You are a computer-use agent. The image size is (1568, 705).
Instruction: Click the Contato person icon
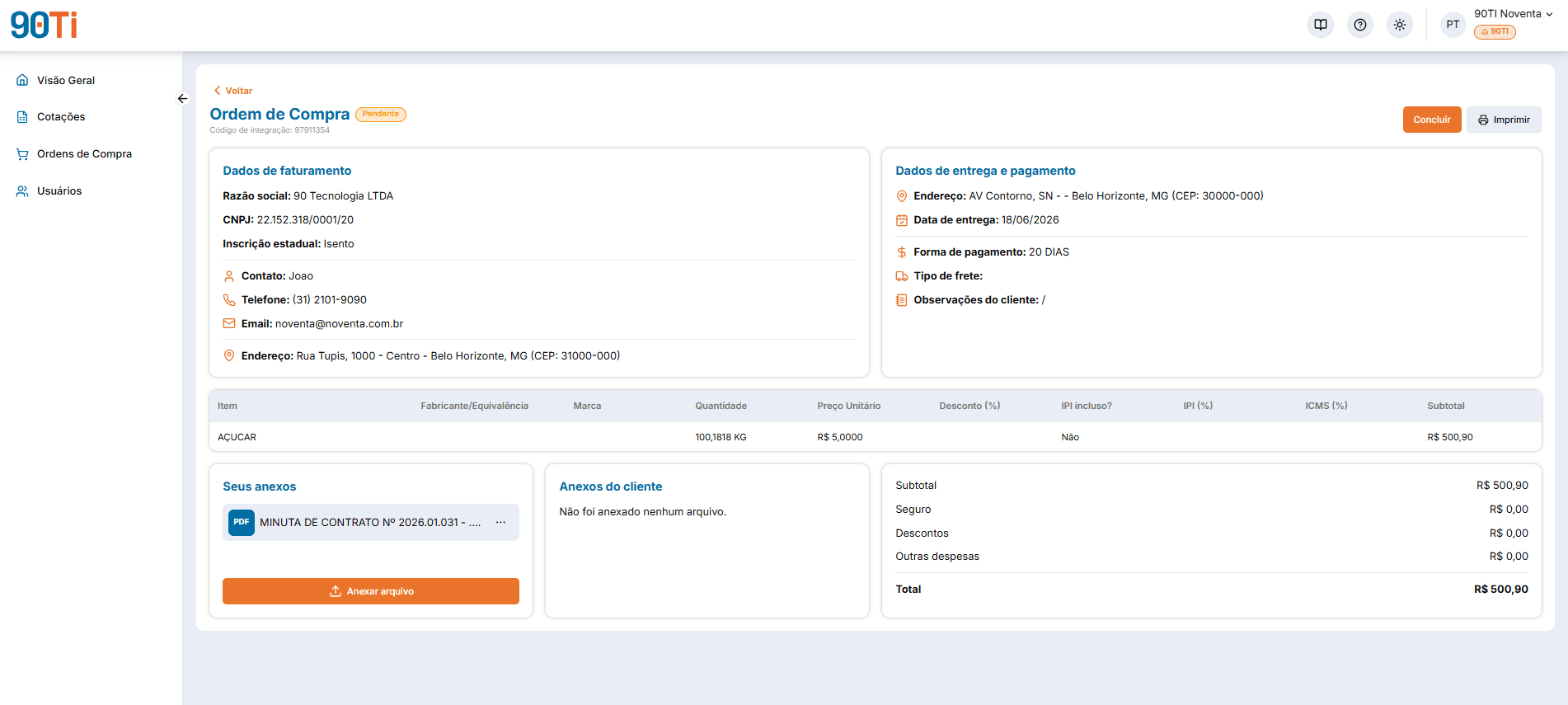coord(229,276)
